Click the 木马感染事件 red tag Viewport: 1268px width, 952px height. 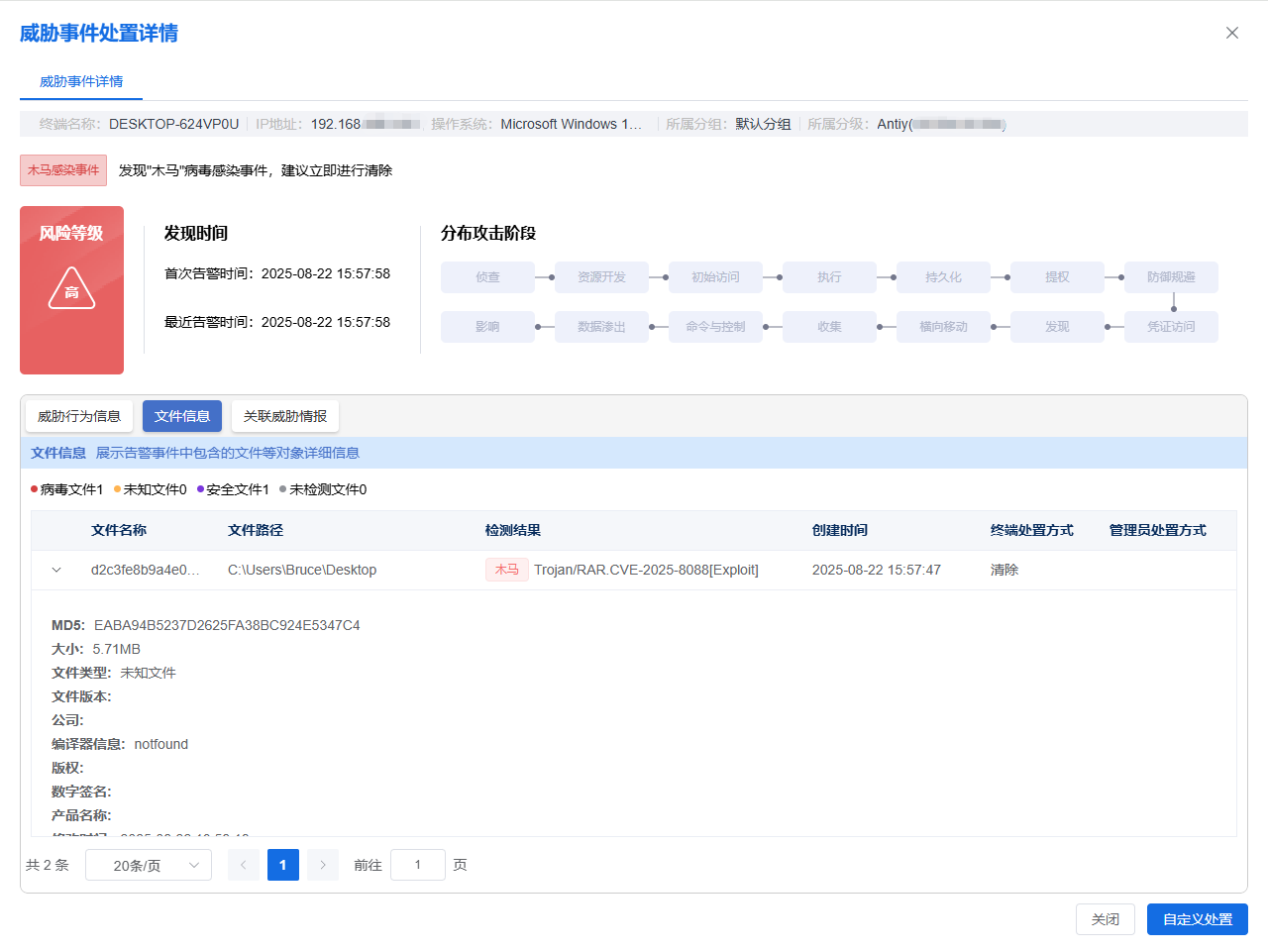[x=63, y=170]
